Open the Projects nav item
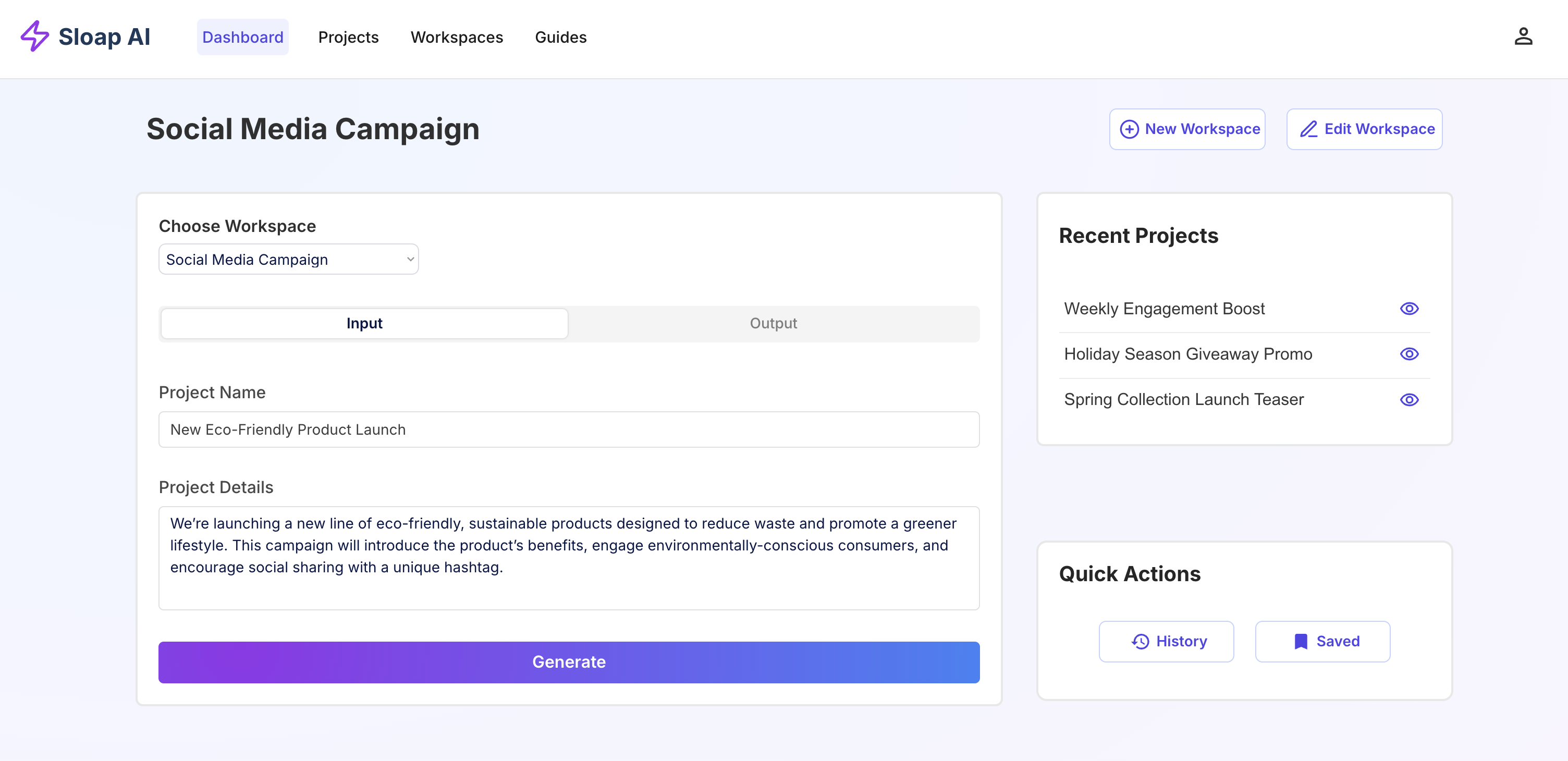Viewport: 1568px width, 761px height. click(348, 37)
